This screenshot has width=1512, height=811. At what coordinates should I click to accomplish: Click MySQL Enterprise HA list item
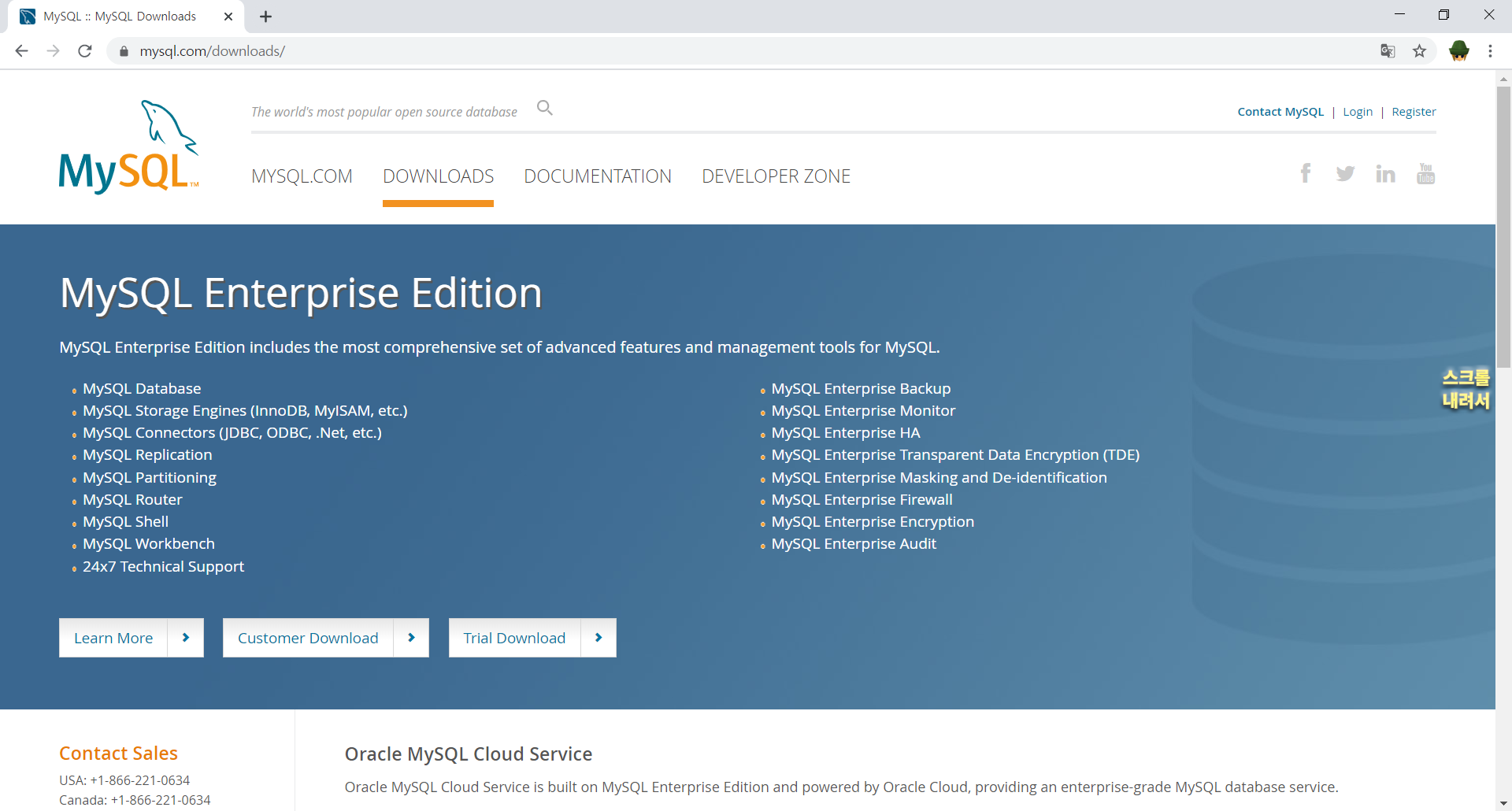point(846,432)
